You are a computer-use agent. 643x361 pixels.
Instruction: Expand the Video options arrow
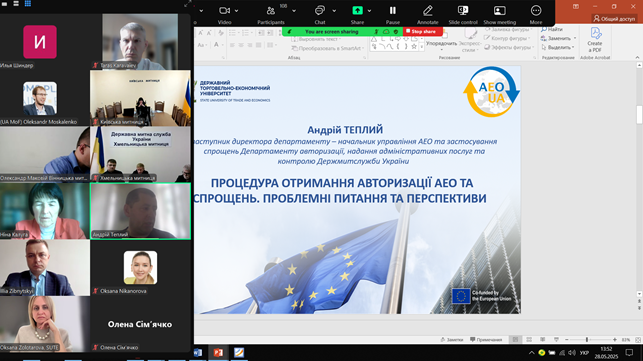[x=237, y=11]
